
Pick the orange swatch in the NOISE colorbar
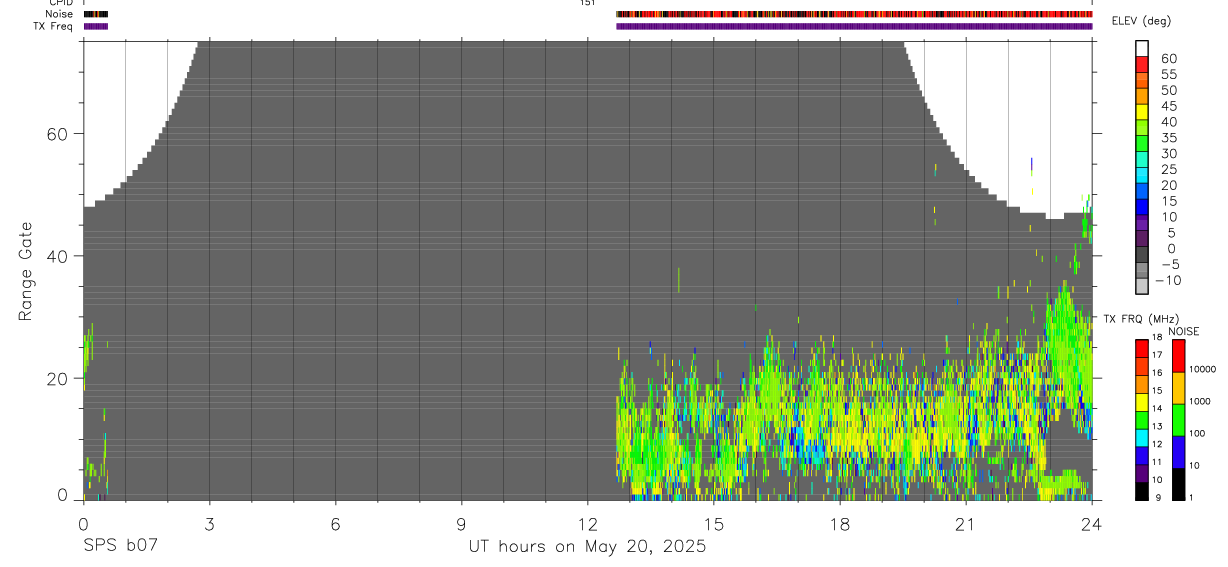(1179, 388)
